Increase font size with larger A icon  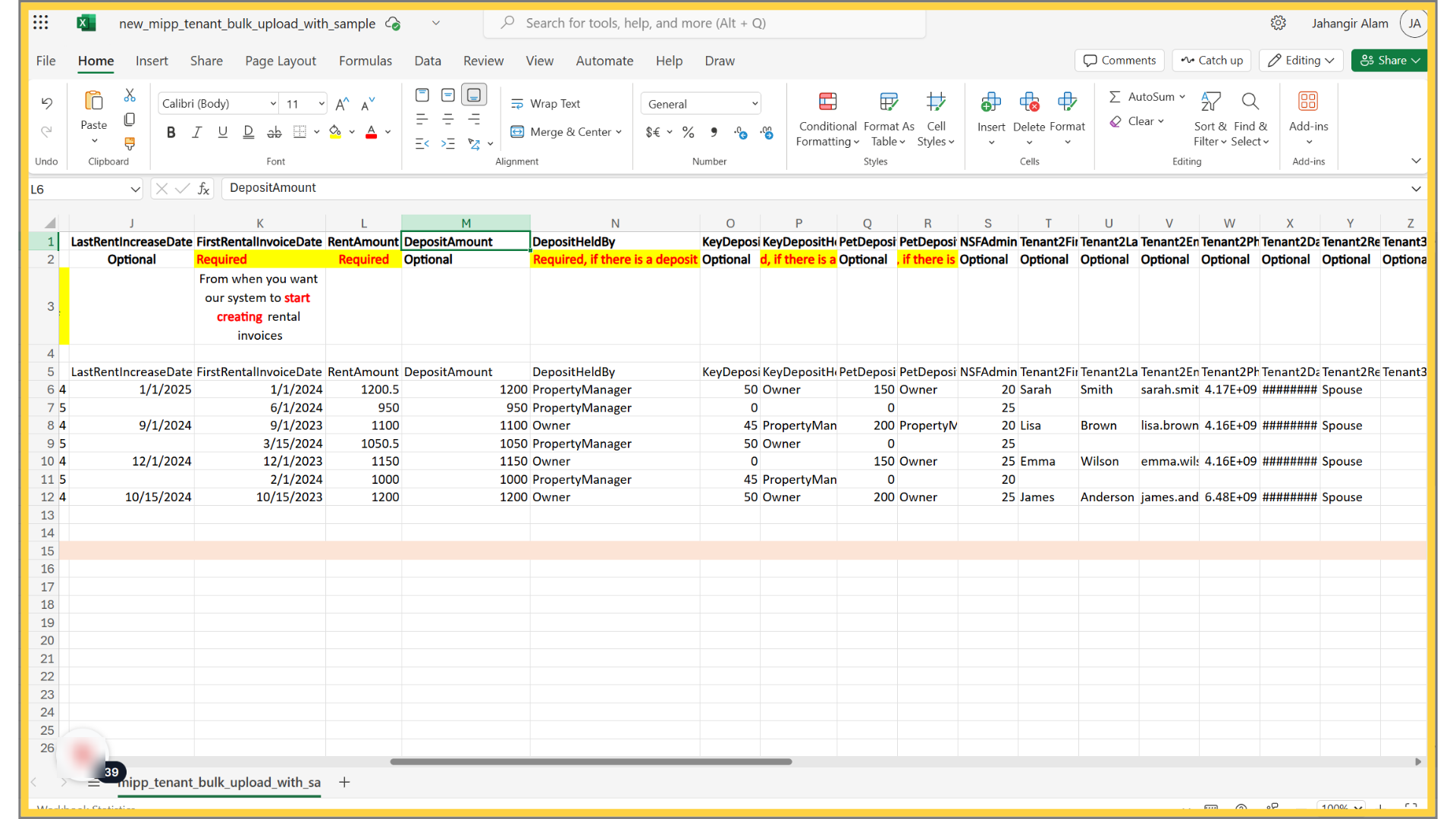[342, 104]
